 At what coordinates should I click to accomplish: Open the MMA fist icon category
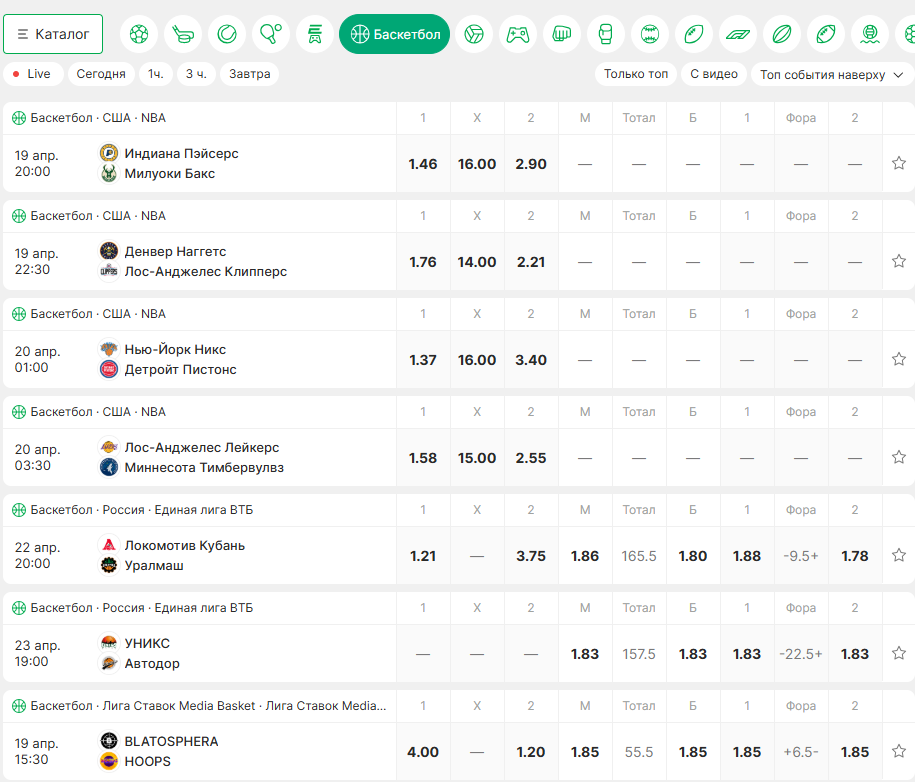pyautogui.click(x=561, y=34)
